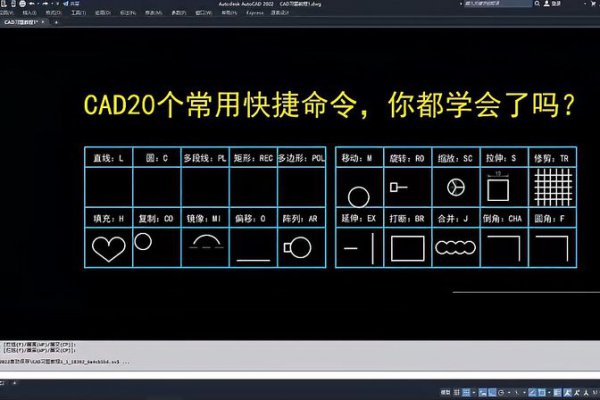600x400 pixels.
Task: Add a new drawing tab with plus
Action: pyautogui.click(x=56, y=22)
